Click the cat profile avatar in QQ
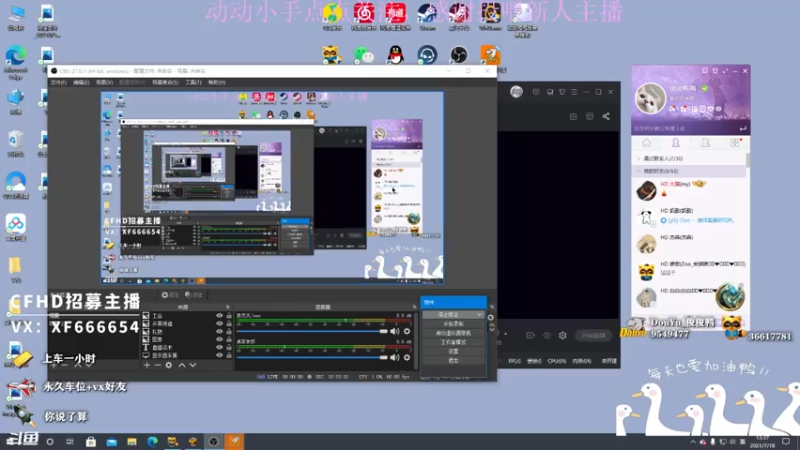This screenshot has width=800, height=450. click(650, 97)
